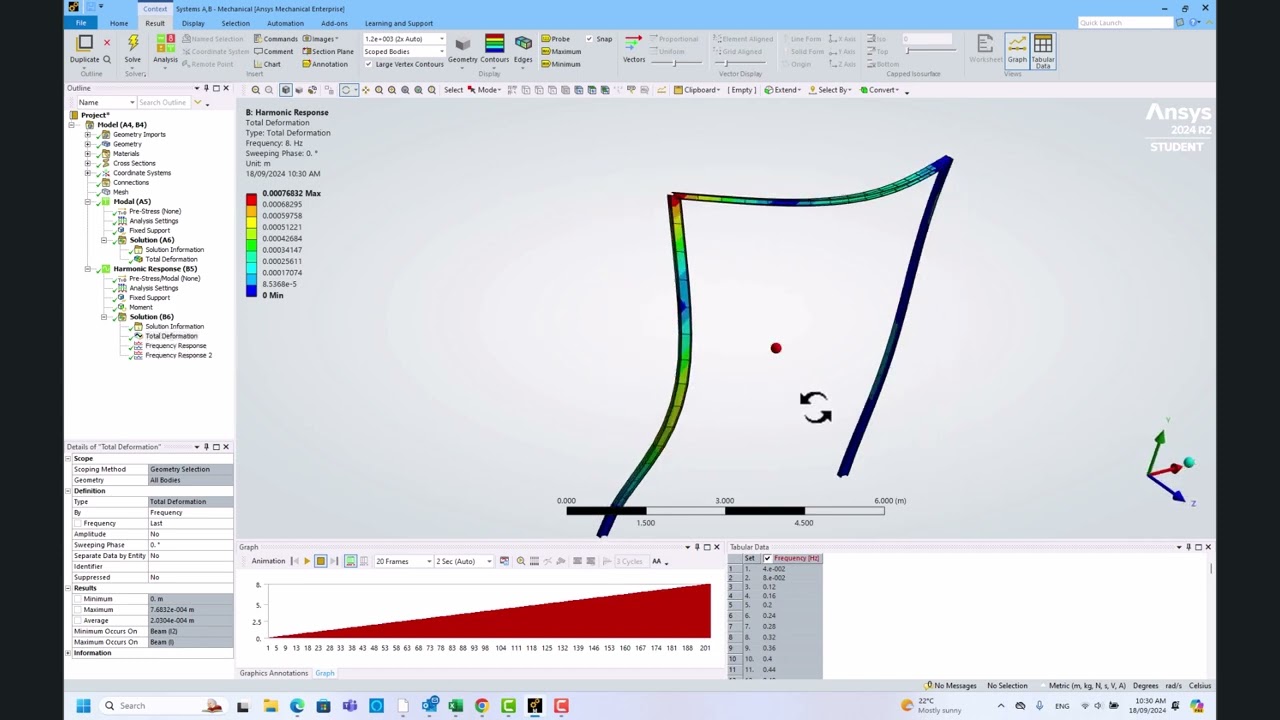Image resolution: width=1280 pixels, height=720 pixels.
Task: Toggle the Minimum result checkbox in Details
Action: coord(77,599)
